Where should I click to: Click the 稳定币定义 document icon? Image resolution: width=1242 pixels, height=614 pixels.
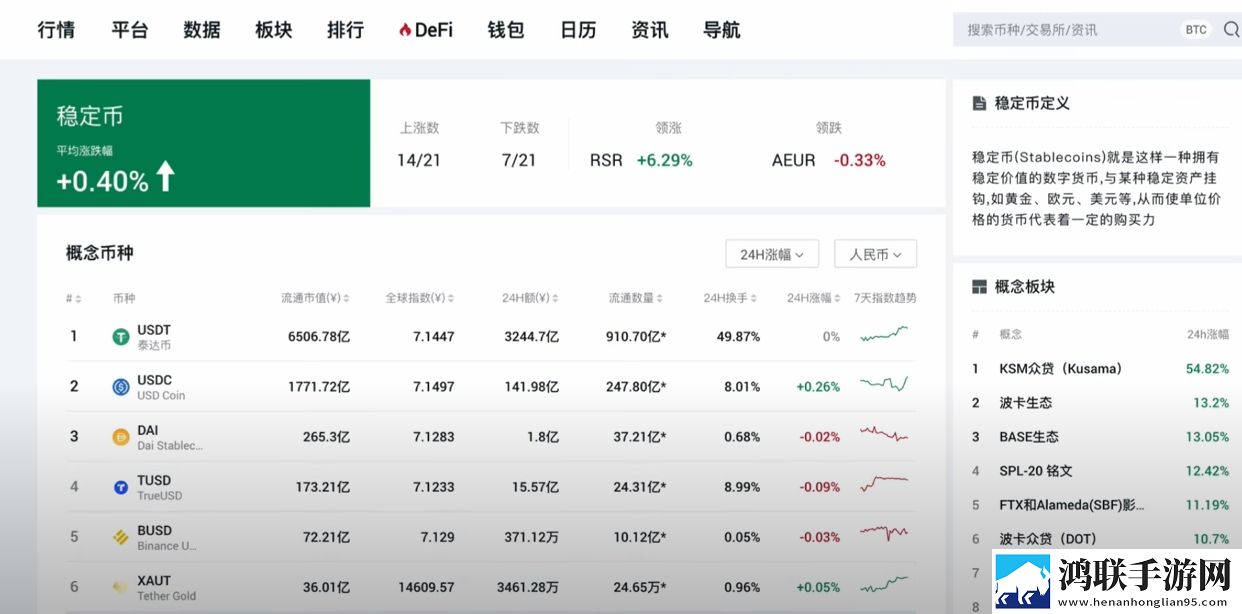tap(979, 103)
